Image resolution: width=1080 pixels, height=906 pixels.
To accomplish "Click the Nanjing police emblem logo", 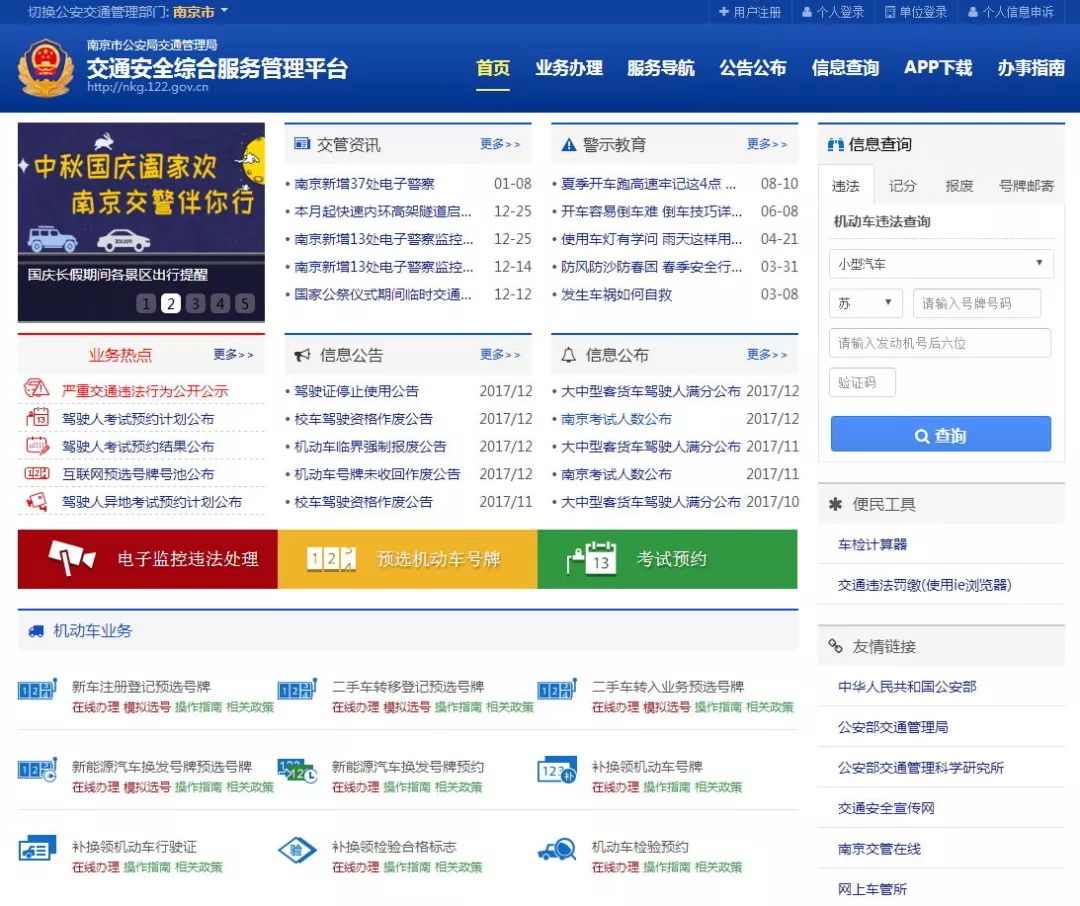I will coord(45,68).
